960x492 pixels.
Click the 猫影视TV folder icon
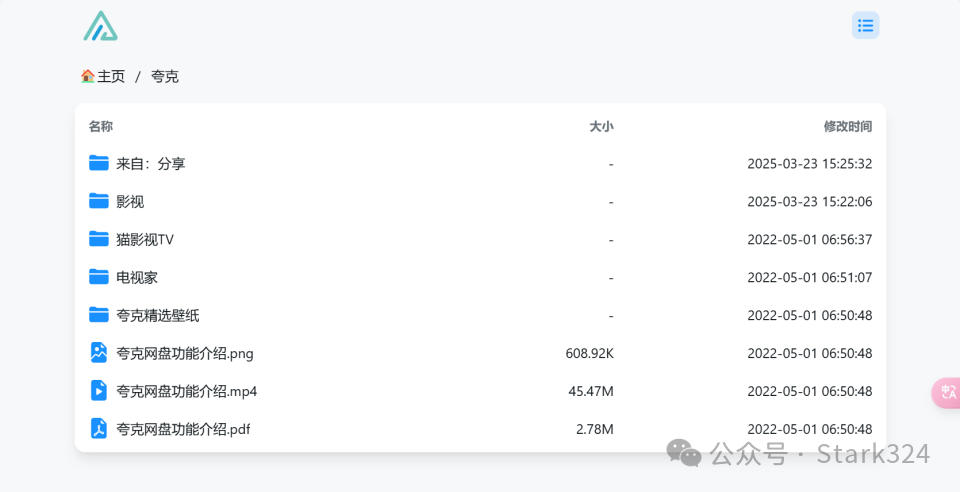(98, 239)
